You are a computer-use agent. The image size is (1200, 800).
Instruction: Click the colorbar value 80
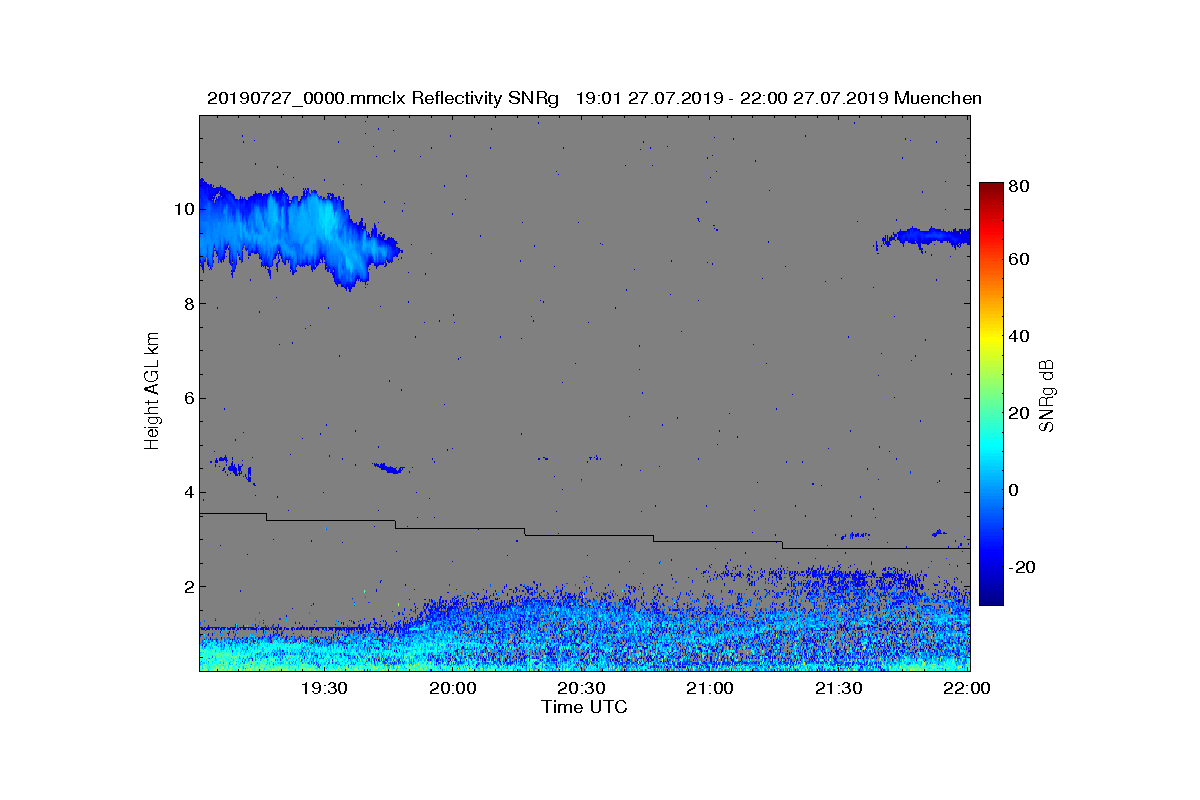1020,185
